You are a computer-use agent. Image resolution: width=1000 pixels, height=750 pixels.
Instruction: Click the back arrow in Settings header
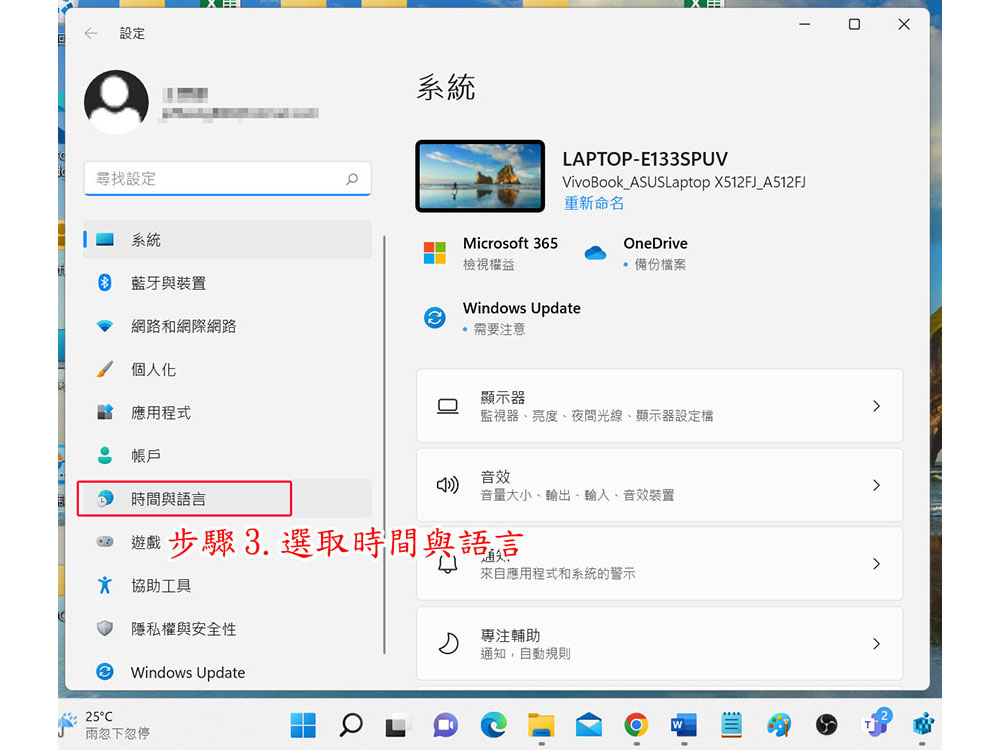point(91,33)
